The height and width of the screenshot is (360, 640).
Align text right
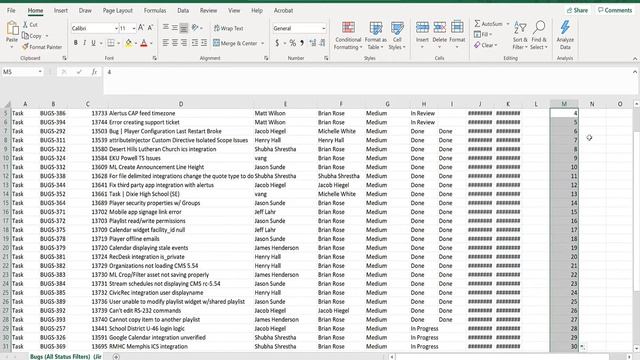tap(184, 43)
